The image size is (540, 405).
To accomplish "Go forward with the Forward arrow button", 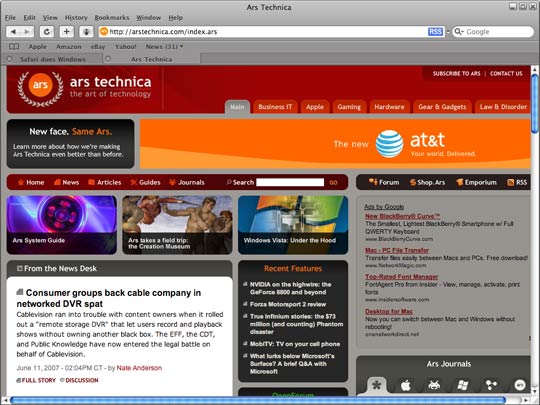I will point(27,32).
